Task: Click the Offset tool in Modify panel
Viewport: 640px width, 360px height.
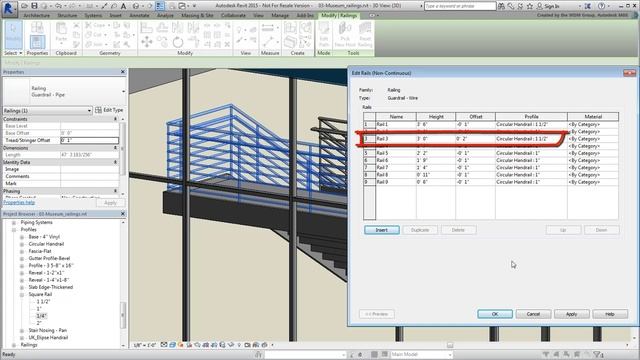Action: point(162,28)
